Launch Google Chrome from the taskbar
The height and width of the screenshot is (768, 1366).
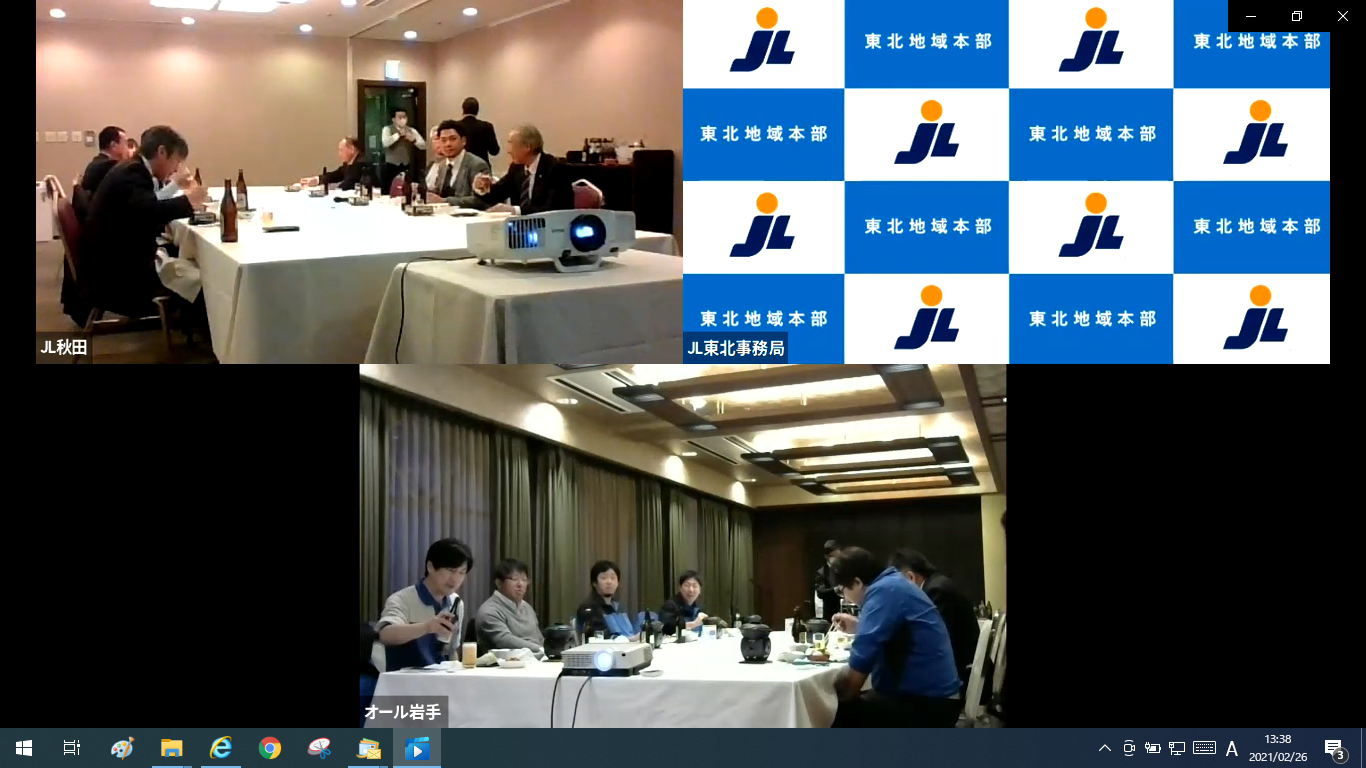tap(270, 748)
